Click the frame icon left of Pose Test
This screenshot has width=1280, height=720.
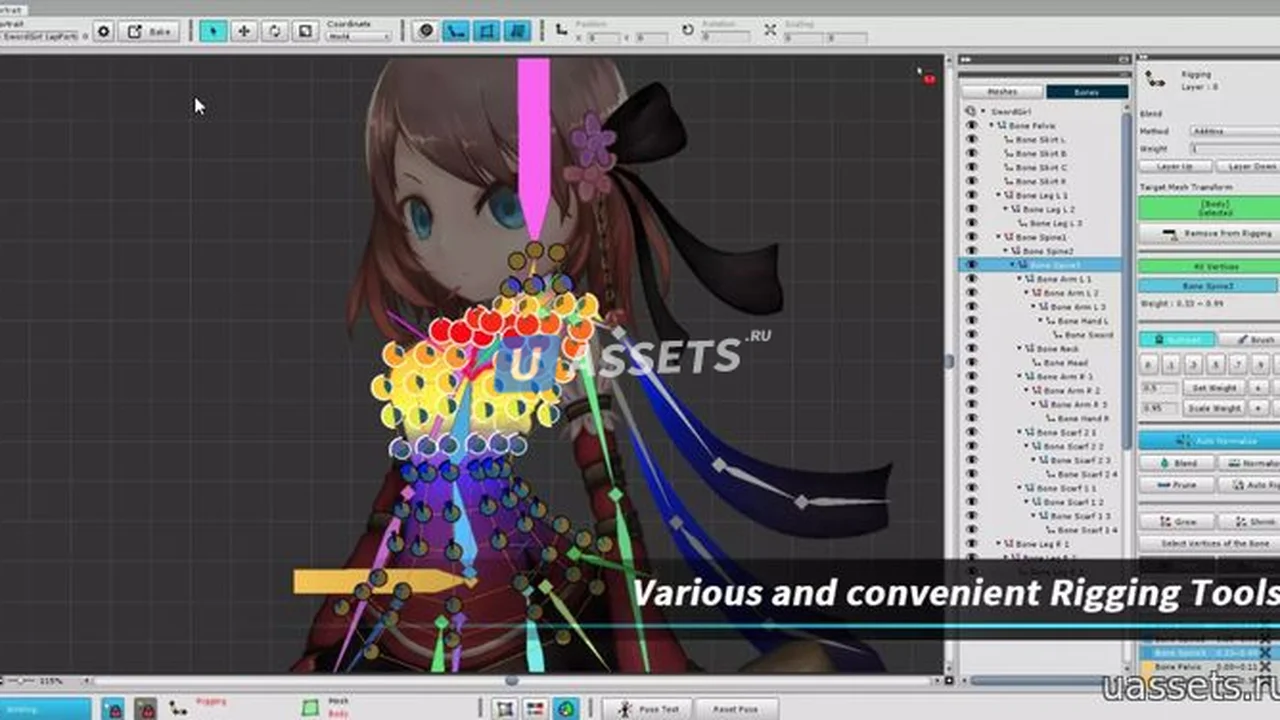pos(505,708)
